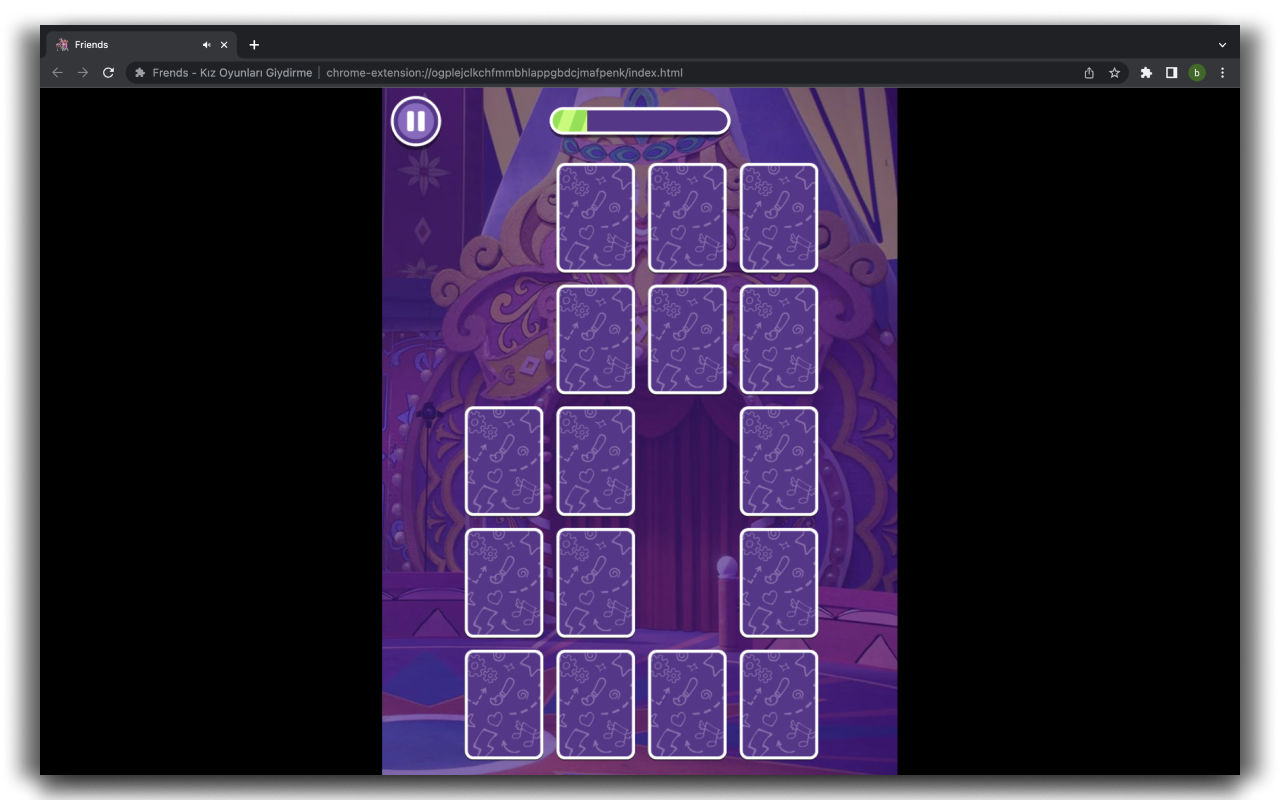Flip the leftmost card in the fourth row
The height and width of the screenshot is (800, 1280).
click(x=504, y=583)
